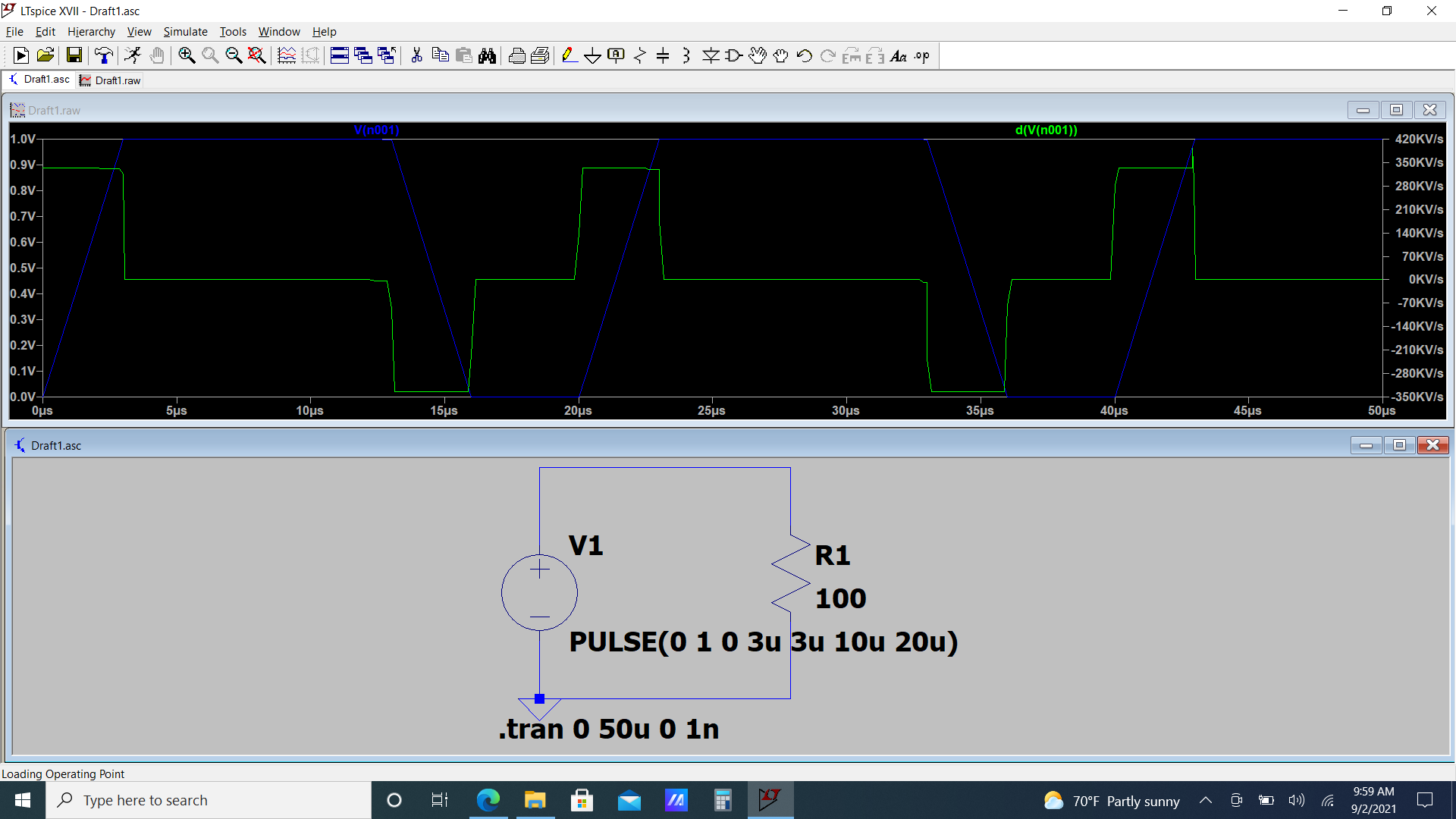Viewport: 1456px width, 819px height.
Task: Minimize the Draft1.asc schematic pane
Action: click(x=1367, y=445)
